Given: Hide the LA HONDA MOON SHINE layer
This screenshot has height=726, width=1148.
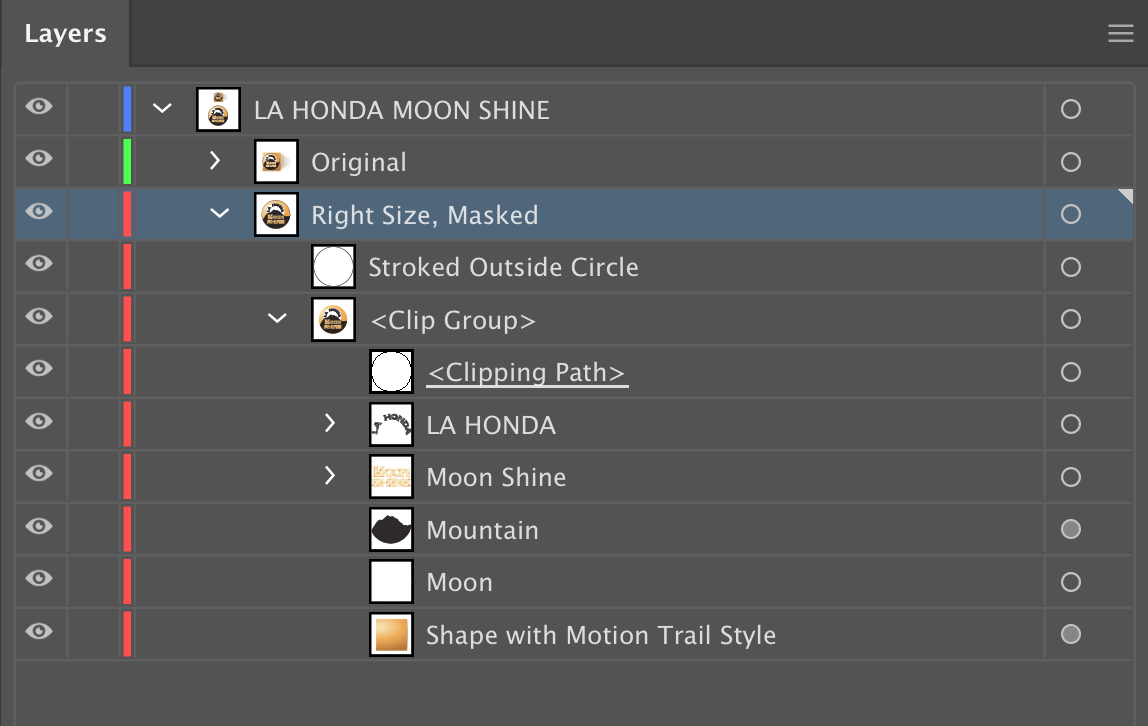Looking at the screenshot, I should [40, 107].
